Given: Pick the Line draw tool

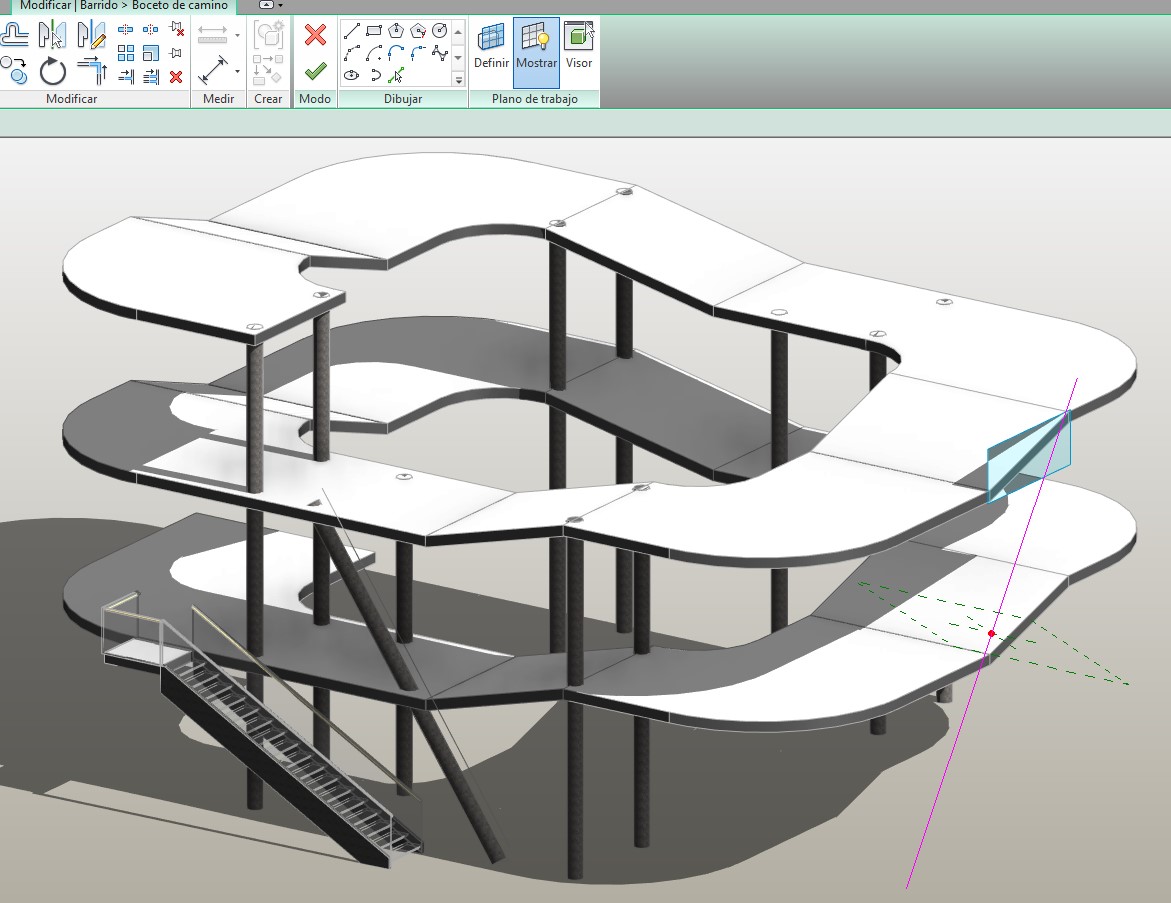Looking at the screenshot, I should (x=352, y=30).
